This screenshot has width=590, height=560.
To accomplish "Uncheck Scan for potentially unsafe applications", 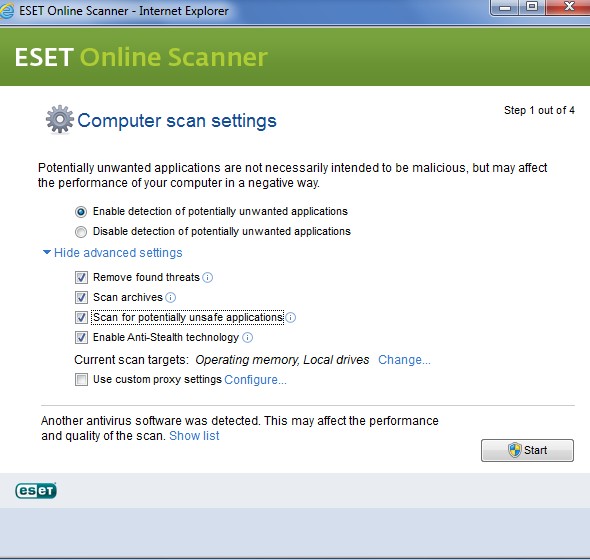I will point(81,318).
